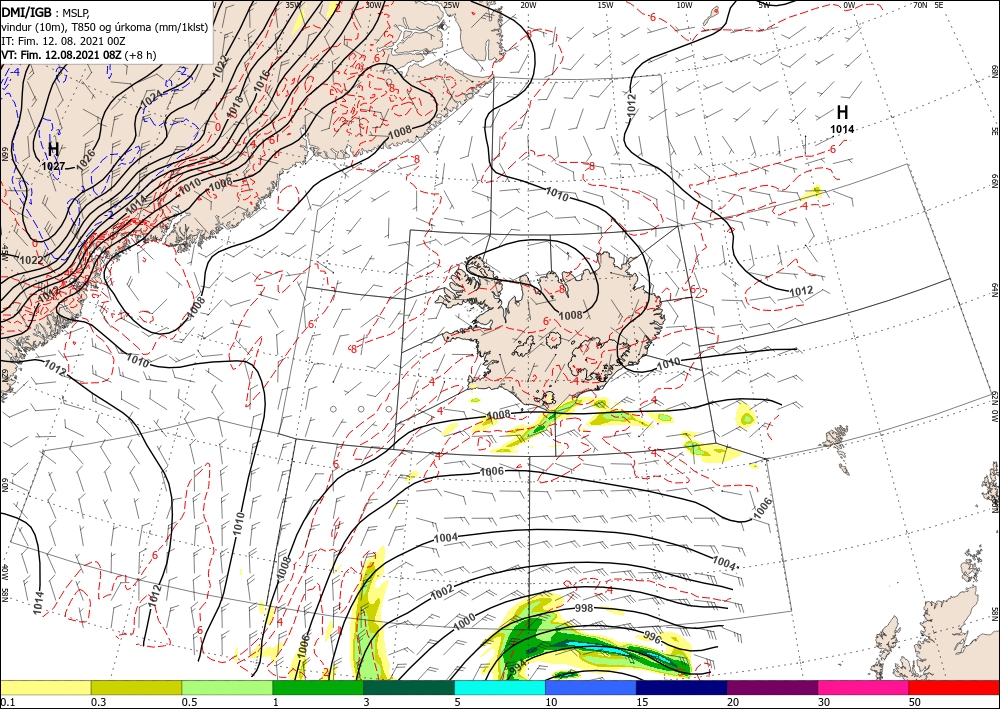Click the H symbol above 1014

(842, 113)
